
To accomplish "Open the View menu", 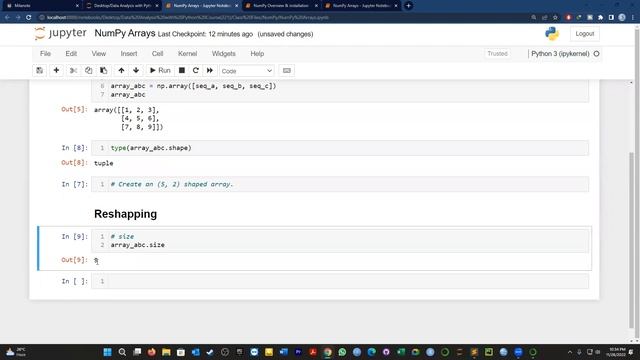I will [99, 54].
